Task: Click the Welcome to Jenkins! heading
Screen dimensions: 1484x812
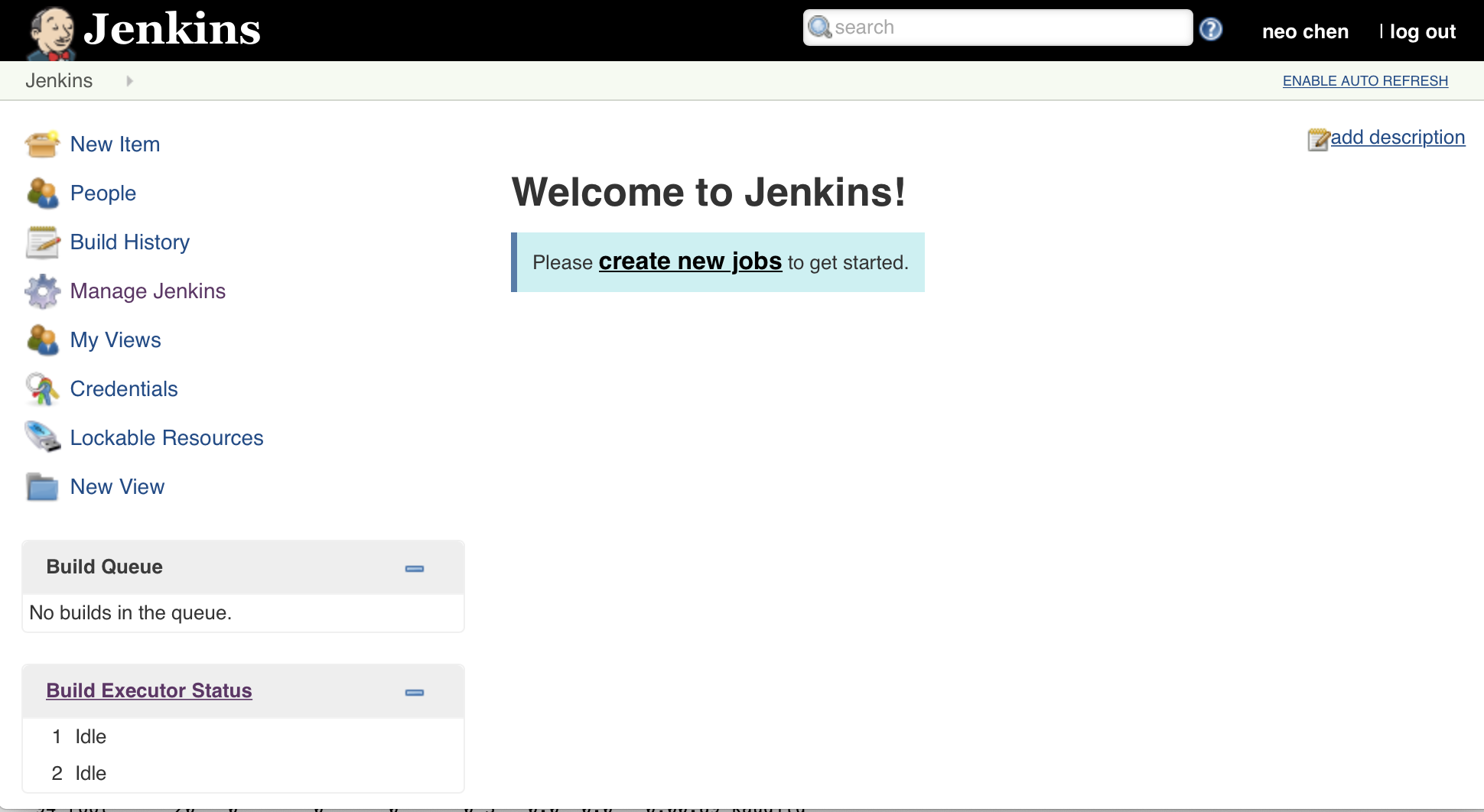Action: tap(708, 192)
